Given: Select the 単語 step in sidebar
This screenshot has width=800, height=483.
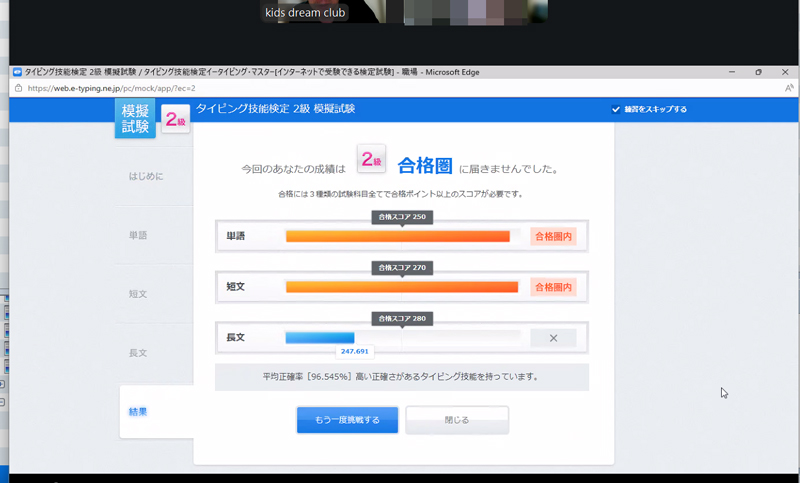Looking at the screenshot, I should tap(138, 235).
